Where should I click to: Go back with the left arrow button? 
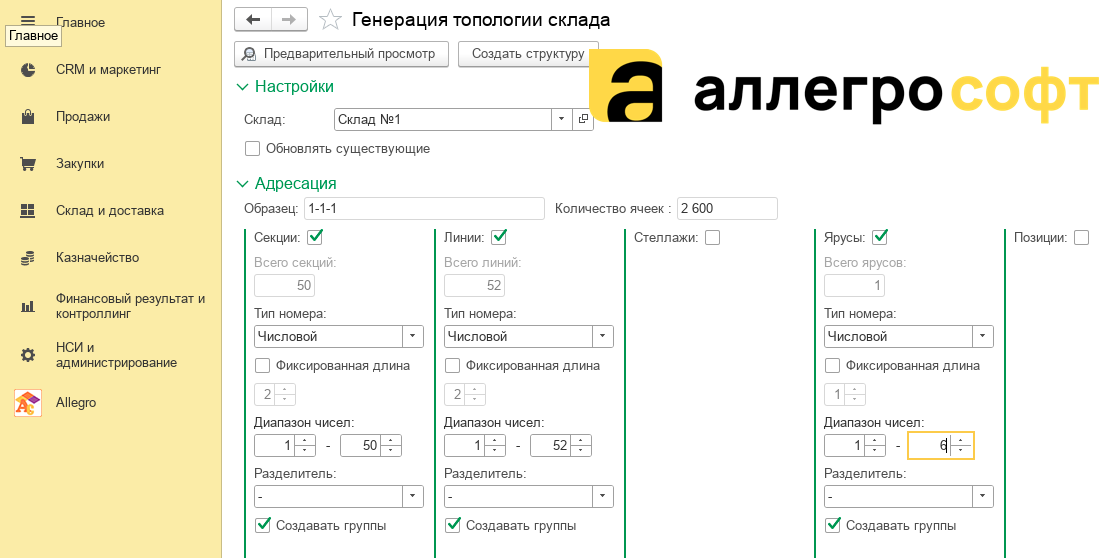tap(253, 20)
